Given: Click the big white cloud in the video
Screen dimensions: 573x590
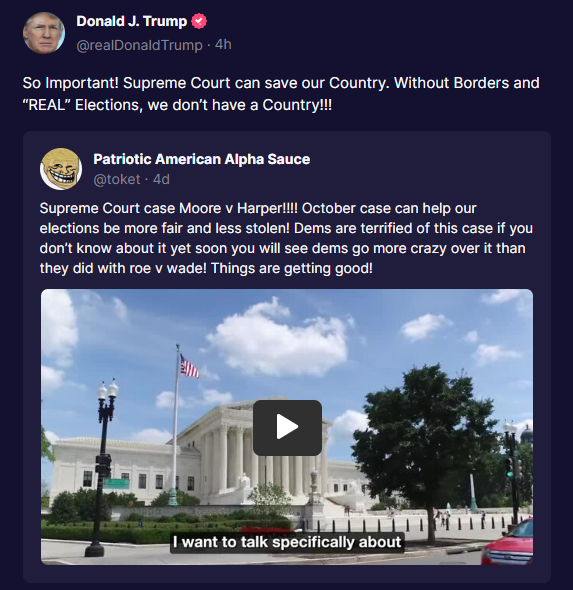Looking at the screenshot, I should 278,341.
